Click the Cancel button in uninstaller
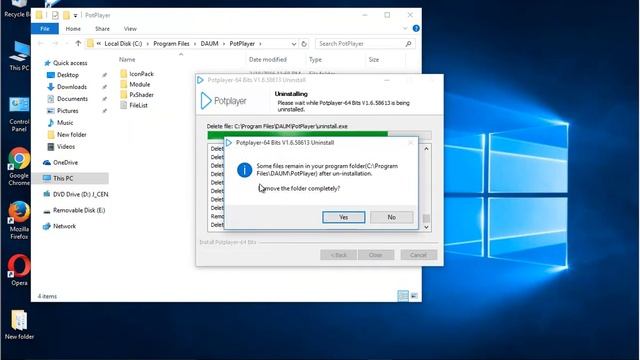This screenshot has height=360, width=640. coord(418,255)
